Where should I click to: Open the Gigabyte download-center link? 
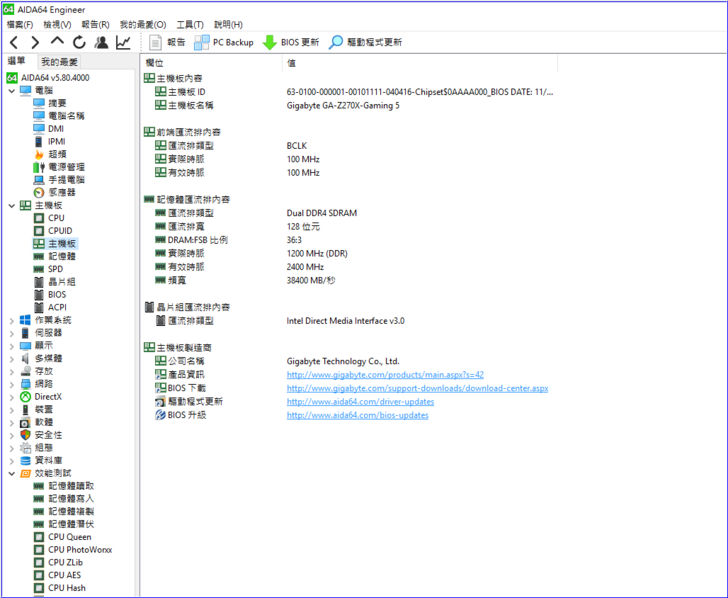[417, 388]
